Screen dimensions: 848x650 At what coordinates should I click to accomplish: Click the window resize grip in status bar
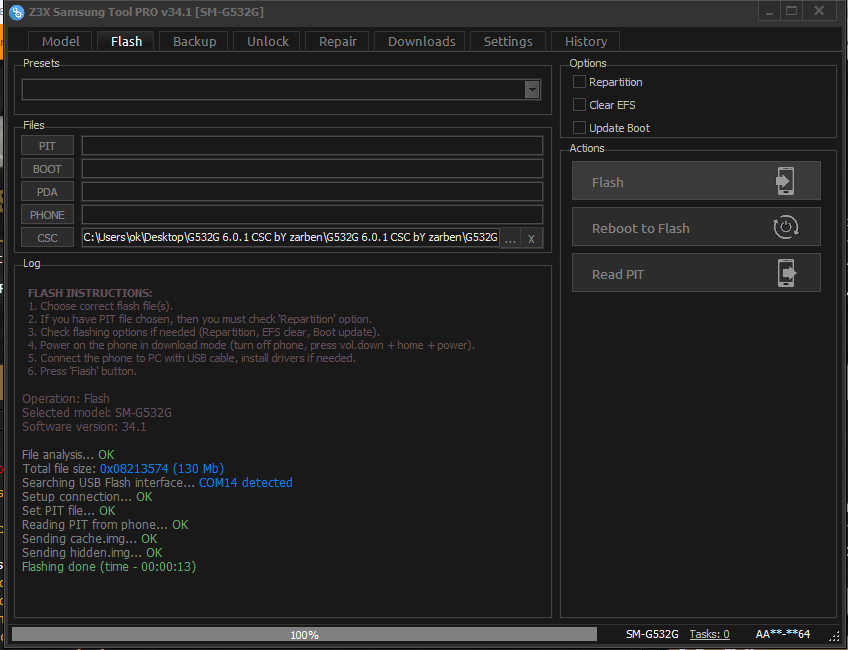pyautogui.click(x=834, y=635)
